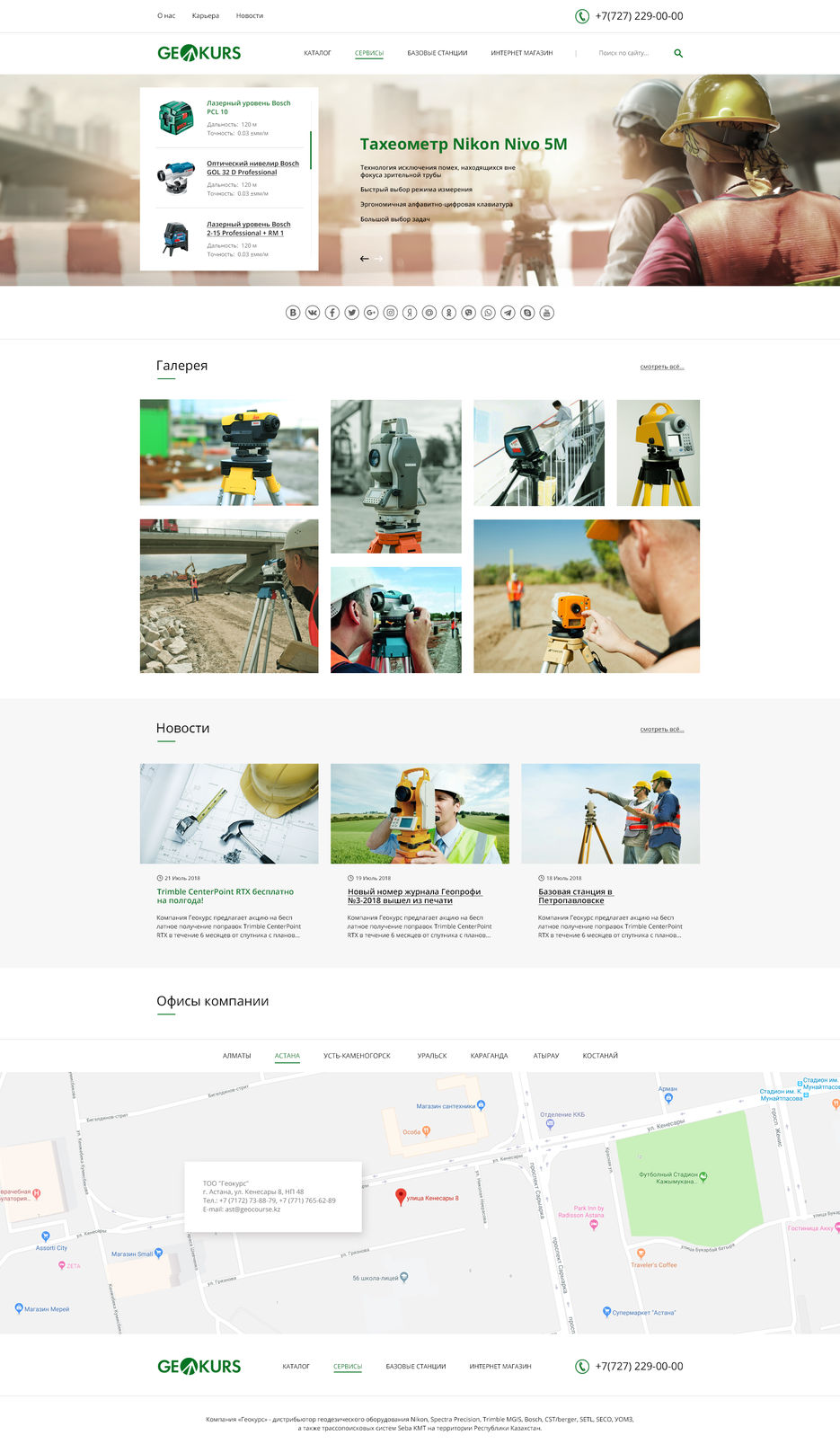The width and height of the screenshot is (840, 1453).
Task: Select the АСТАНА office tab
Action: pyautogui.click(x=287, y=1056)
